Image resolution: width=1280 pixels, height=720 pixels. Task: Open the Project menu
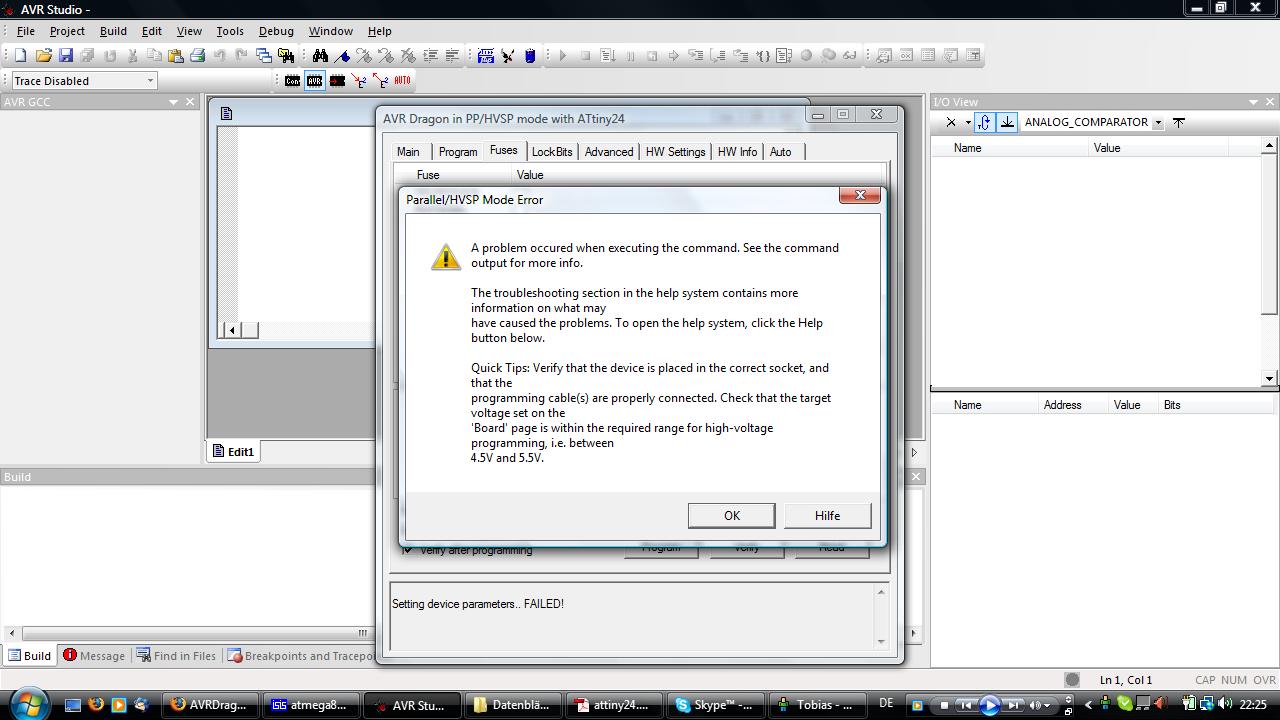[x=67, y=31]
